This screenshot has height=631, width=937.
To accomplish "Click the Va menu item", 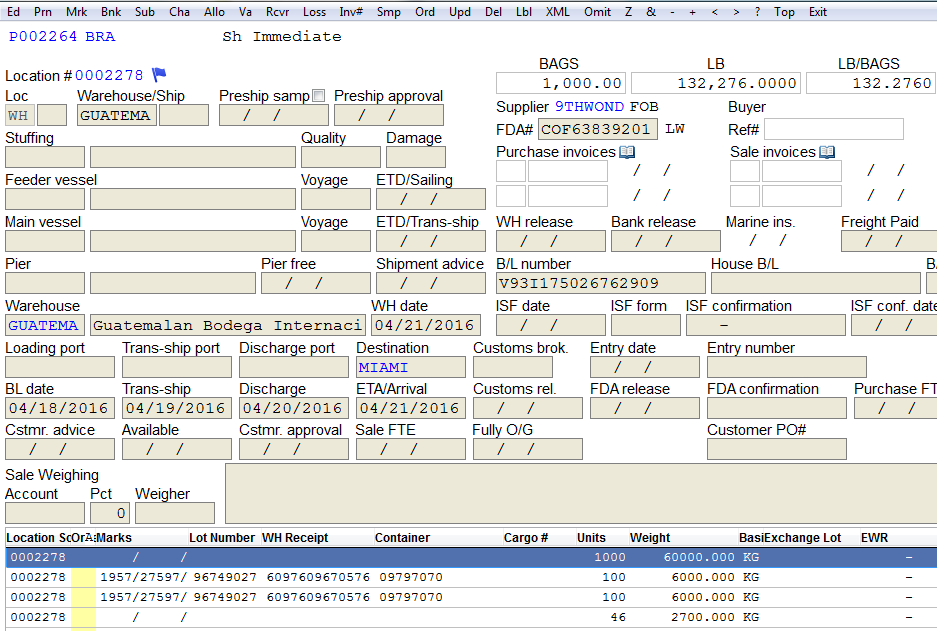I will [x=245, y=12].
